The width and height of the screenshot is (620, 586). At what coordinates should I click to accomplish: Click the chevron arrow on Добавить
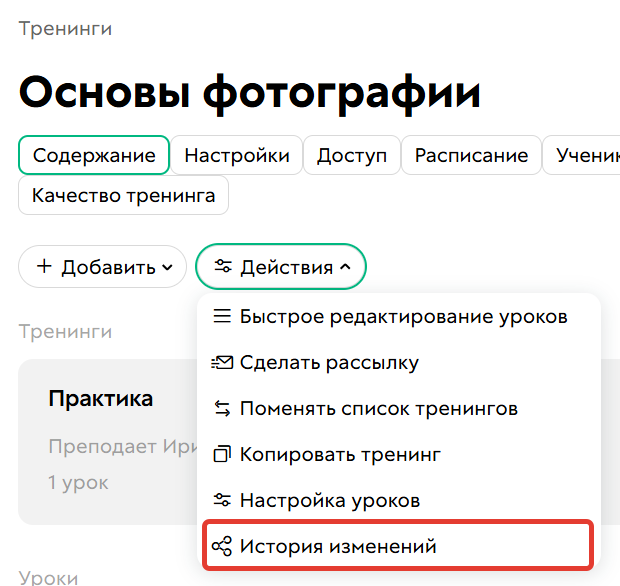pyautogui.click(x=167, y=268)
